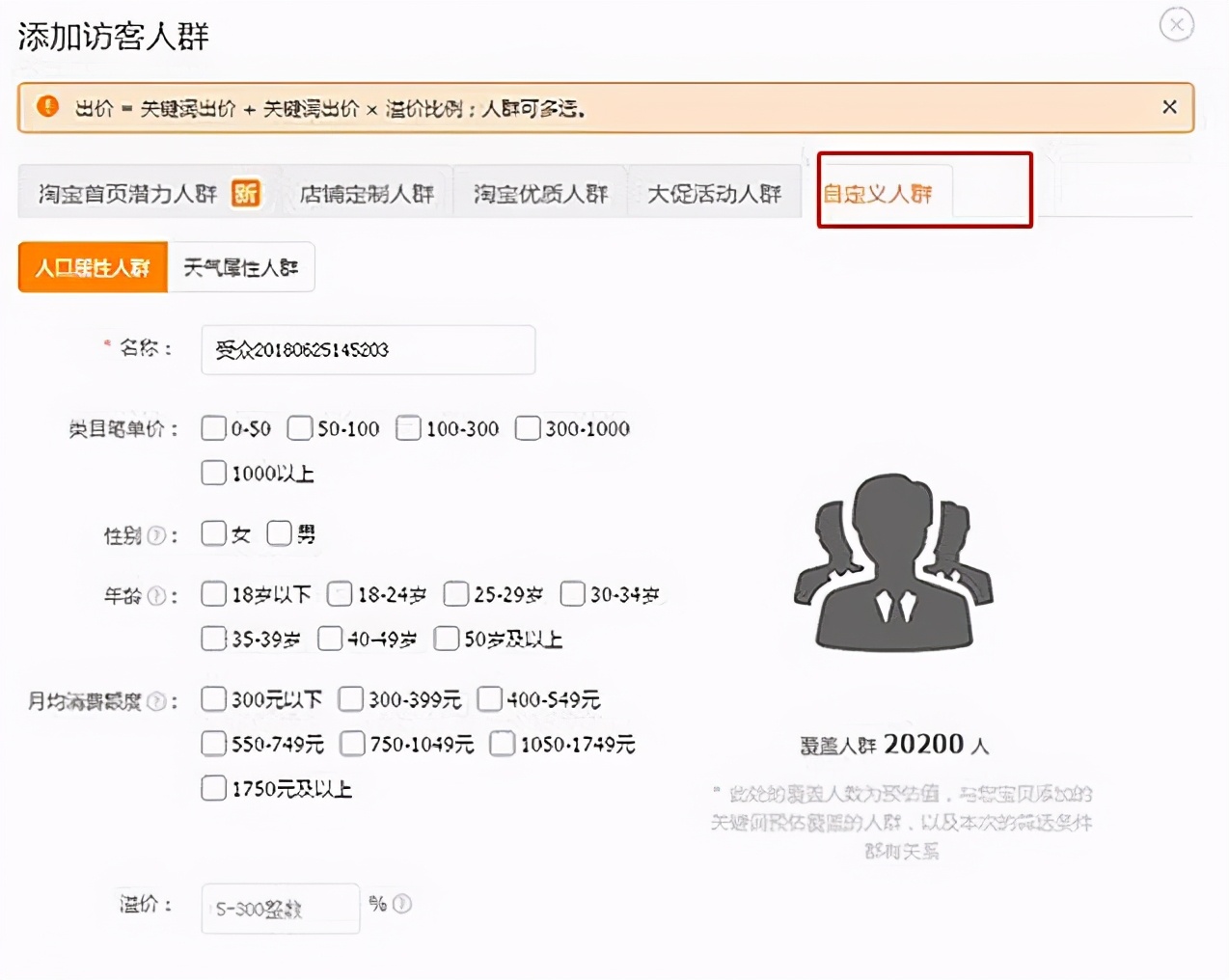
Task: Check 100-300 price checkbox
Action: (408, 428)
